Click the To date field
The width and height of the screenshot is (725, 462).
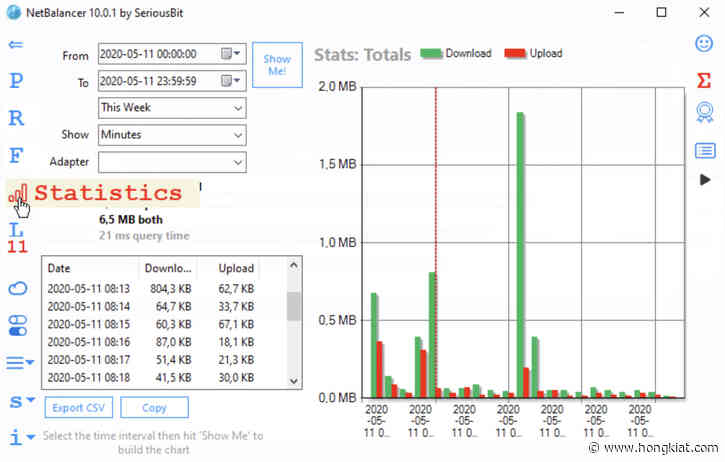coord(172,81)
